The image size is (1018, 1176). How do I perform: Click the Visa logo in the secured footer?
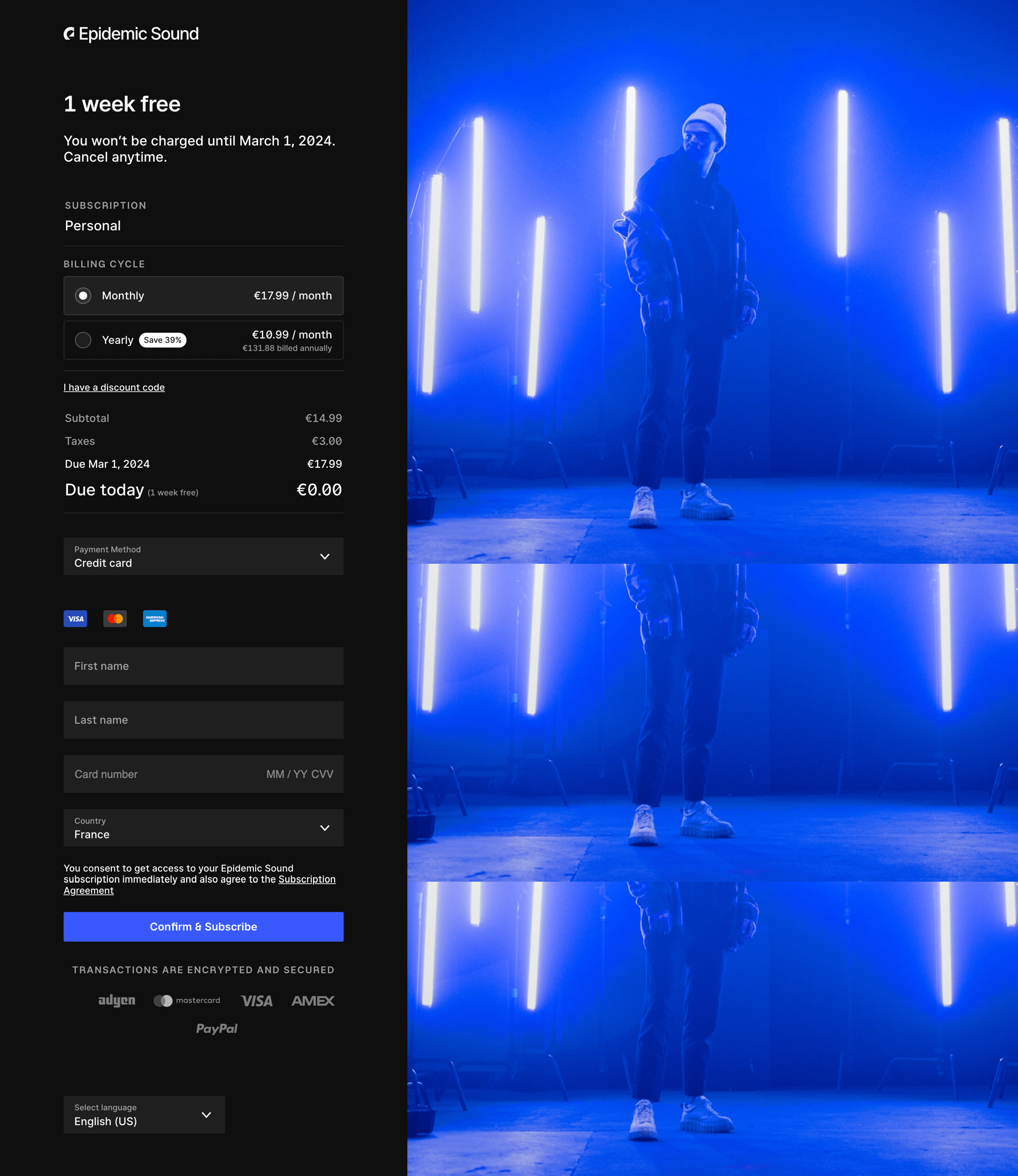[x=256, y=1000]
